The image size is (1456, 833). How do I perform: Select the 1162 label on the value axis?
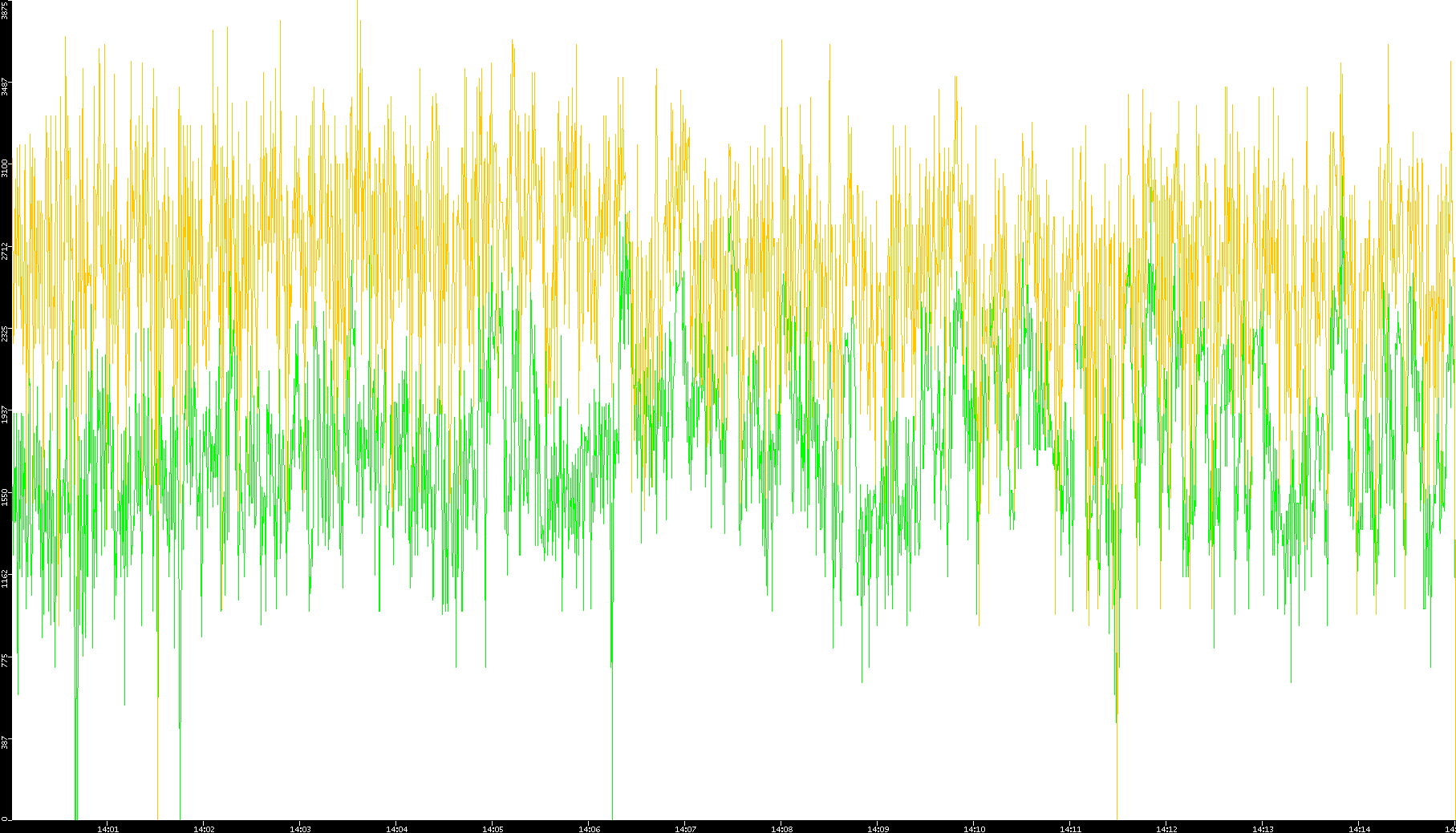5,579
